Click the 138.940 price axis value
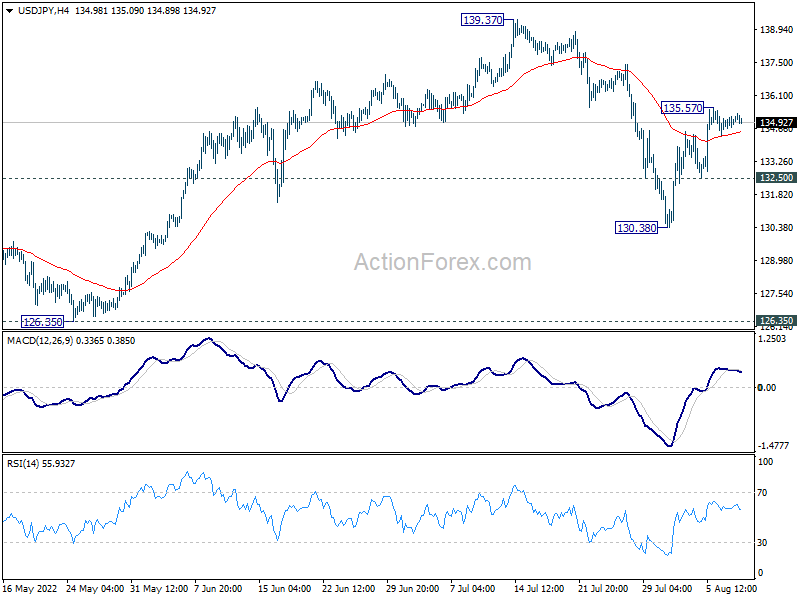 click(777, 30)
